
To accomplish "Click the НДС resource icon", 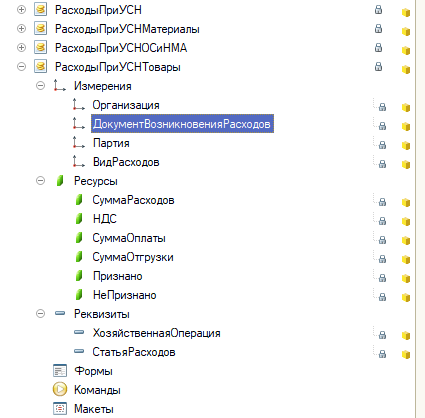I will (79, 219).
